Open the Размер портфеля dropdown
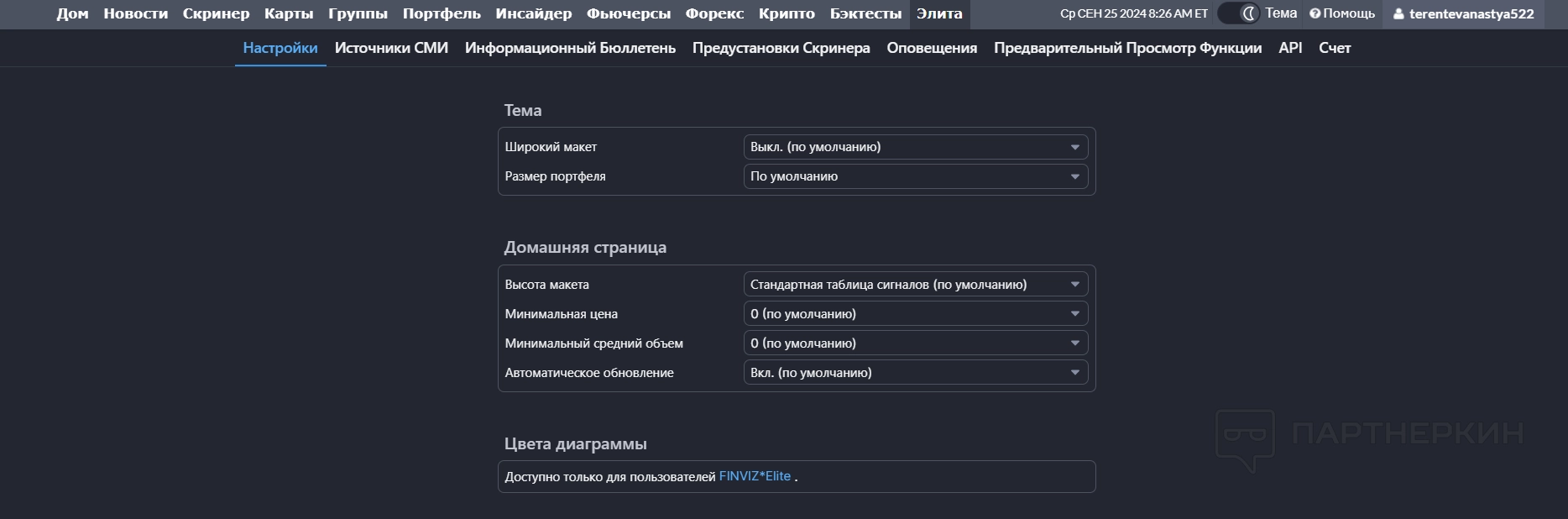This screenshot has width=1568, height=519. click(915, 176)
